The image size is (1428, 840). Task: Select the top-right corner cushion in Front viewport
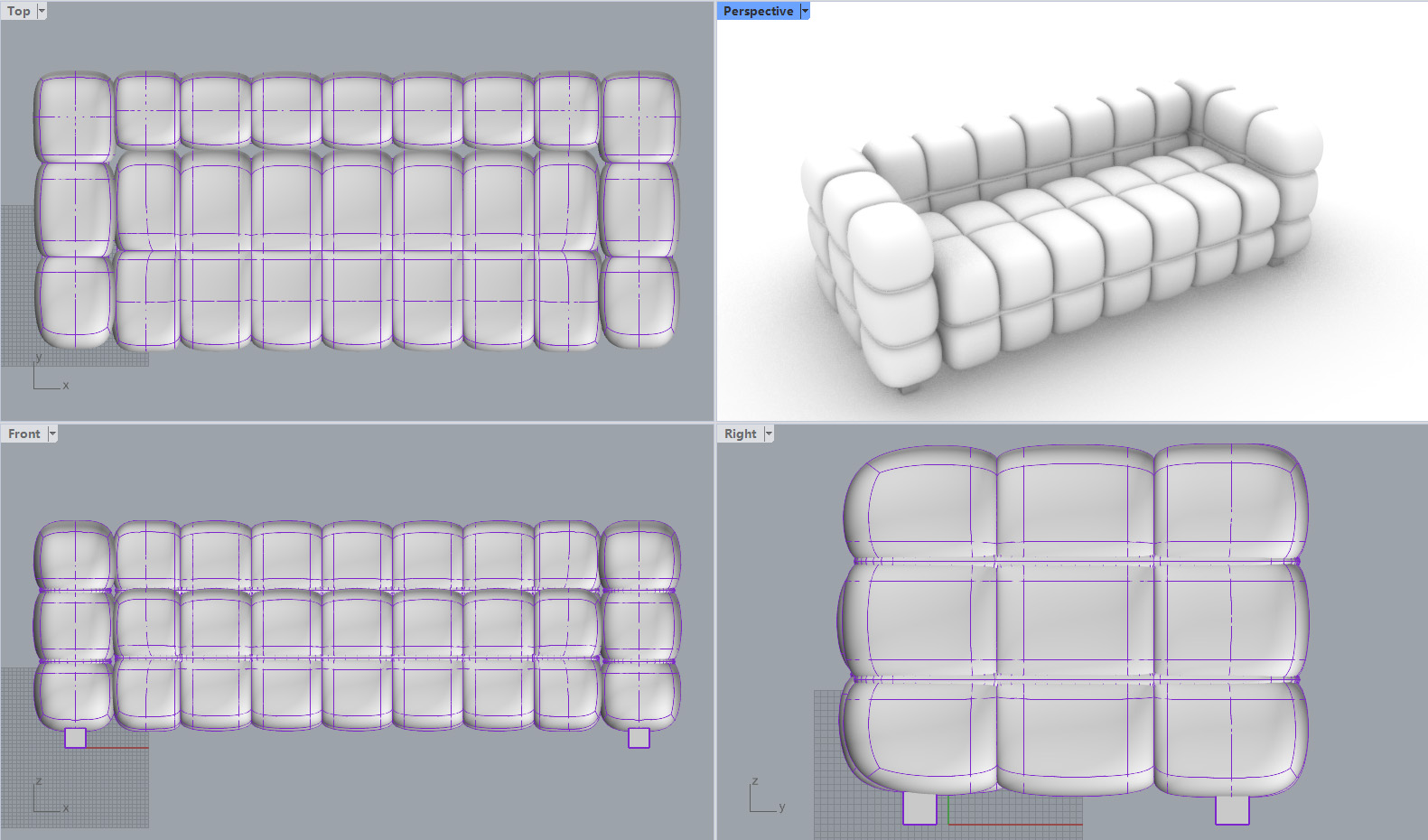click(639, 556)
